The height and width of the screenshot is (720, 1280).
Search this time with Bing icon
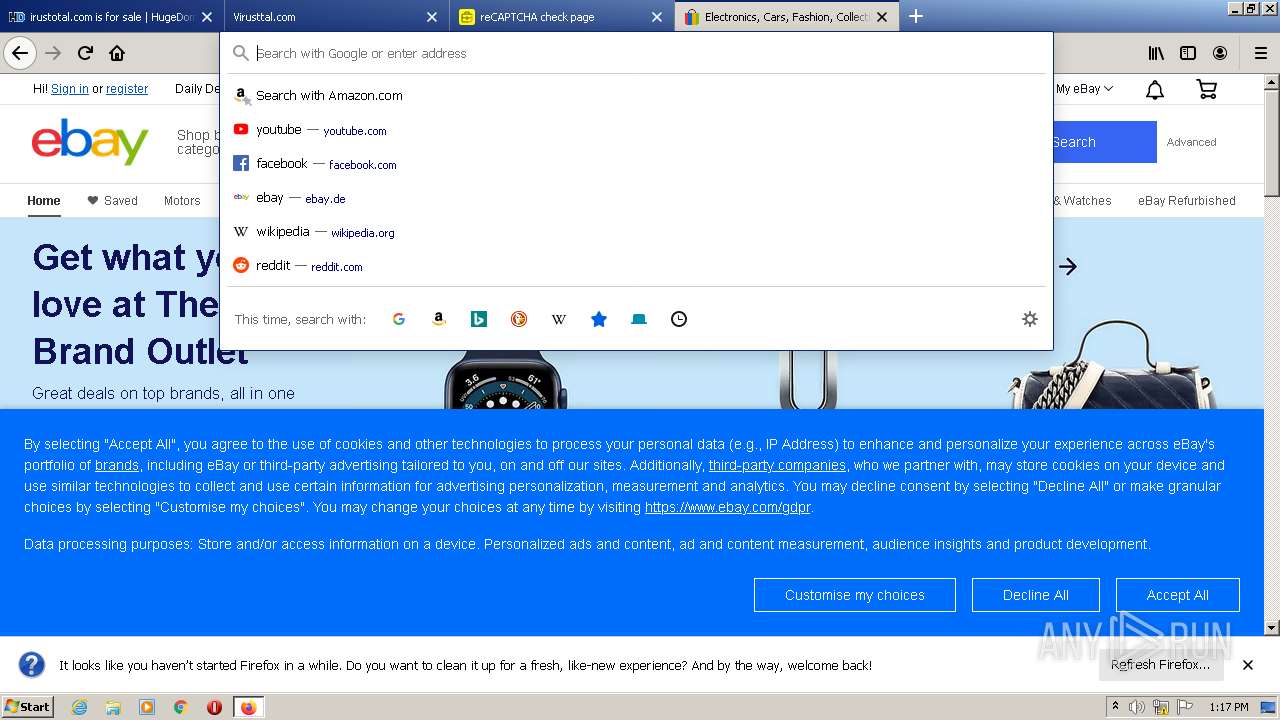[x=478, y=319]
